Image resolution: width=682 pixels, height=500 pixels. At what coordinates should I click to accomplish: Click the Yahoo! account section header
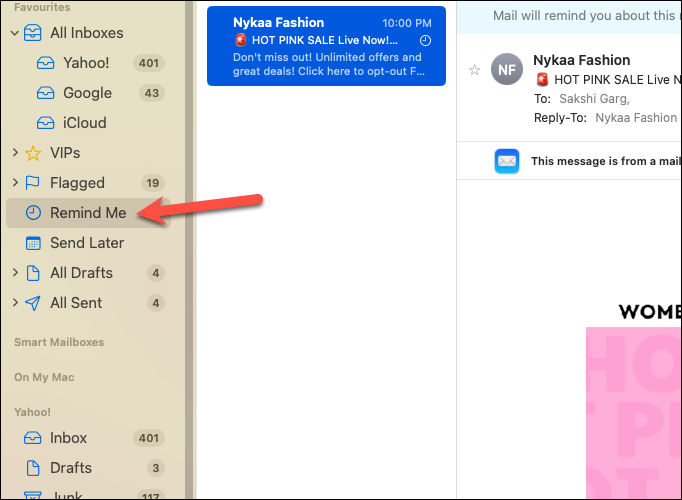[x=32, y=412]
